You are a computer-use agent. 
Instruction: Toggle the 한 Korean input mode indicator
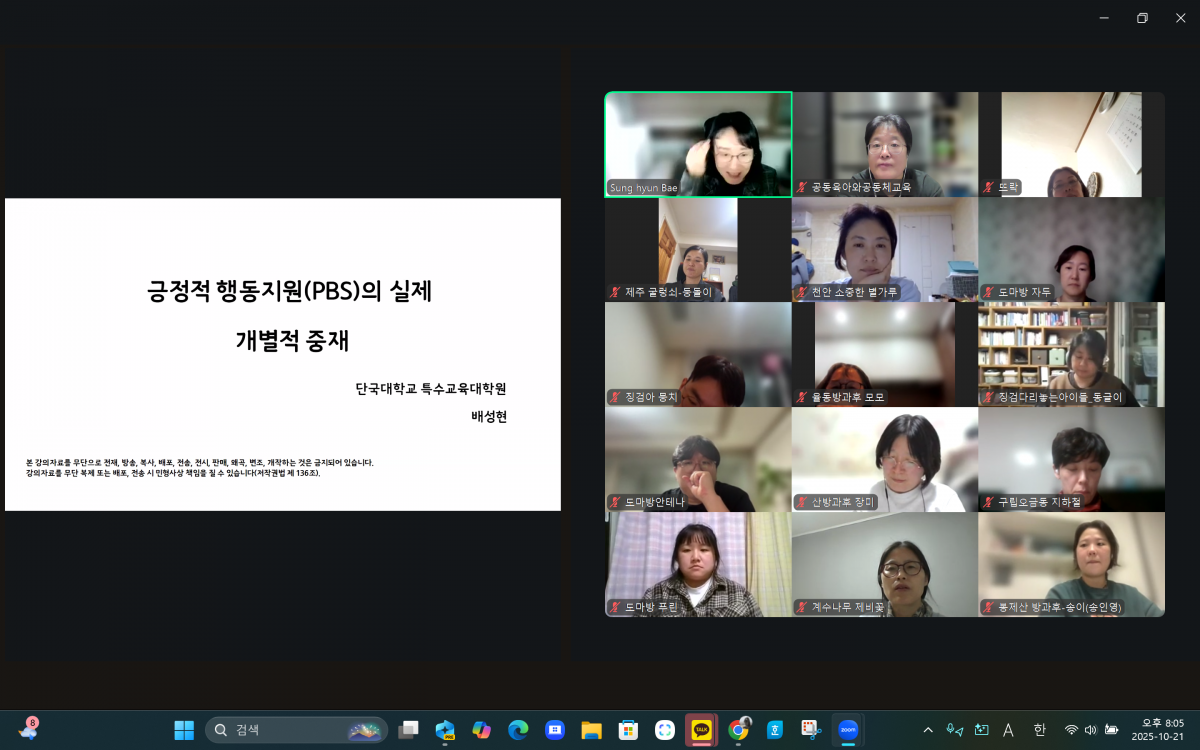1039,730
